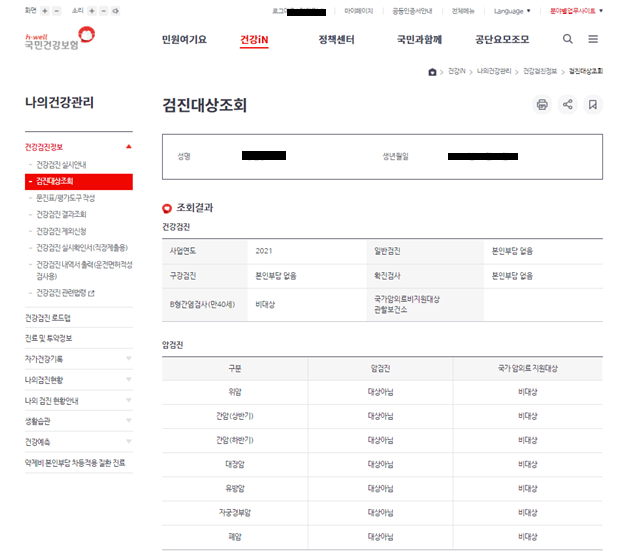The width and height of the screenshot is (640, 554).
Task: Decrease 소리 volume with minus button
Action: (104, 11)
